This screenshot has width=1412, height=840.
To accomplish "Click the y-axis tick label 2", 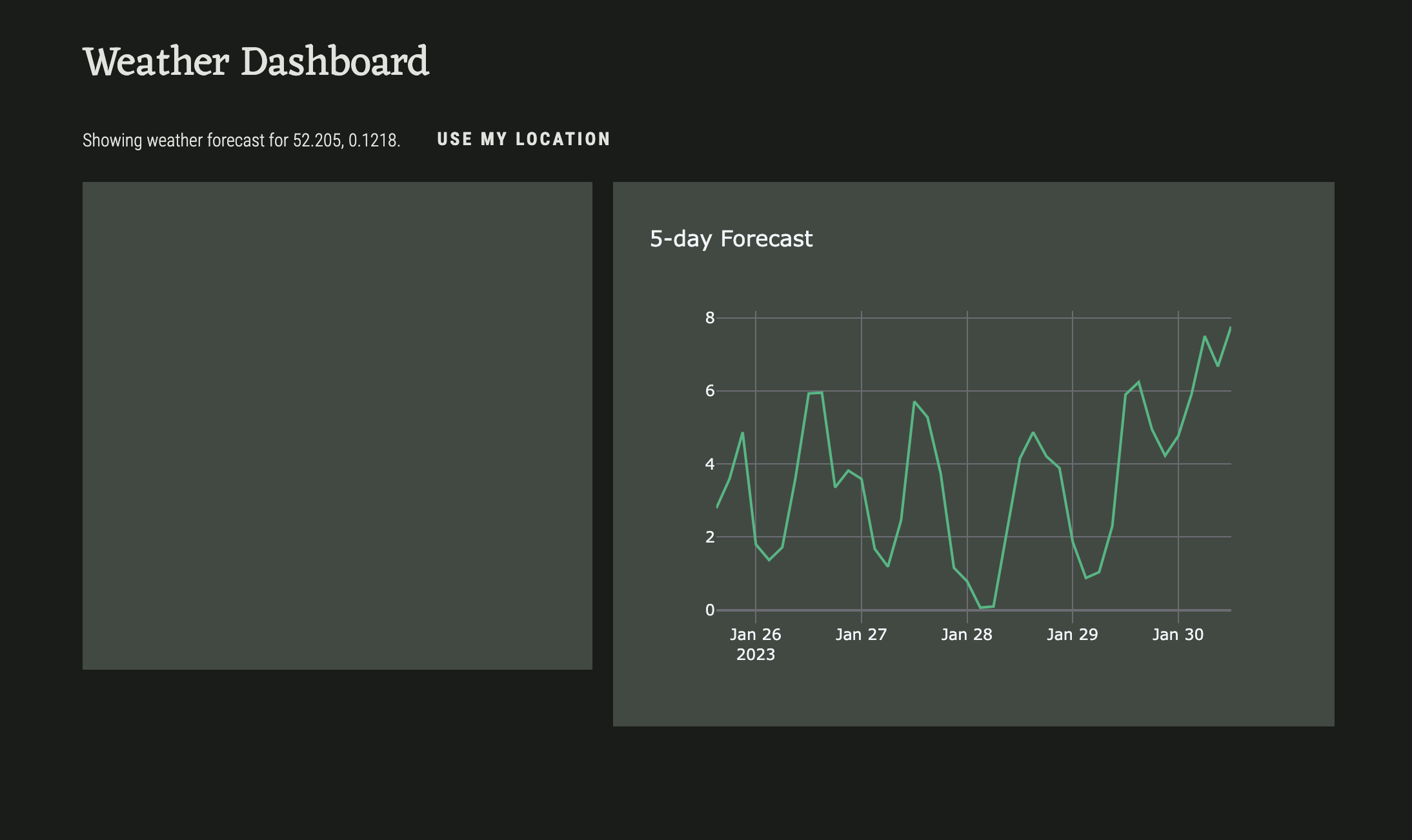I will [x=710, y=537].
